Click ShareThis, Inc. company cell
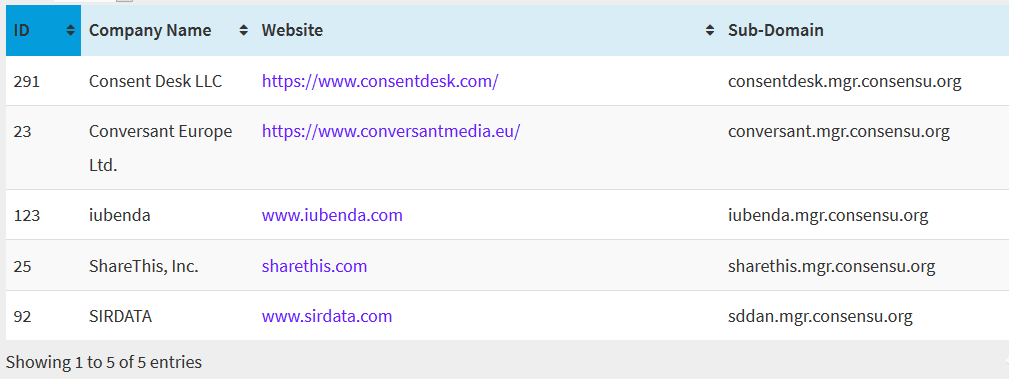 click(x=167, y=266)
